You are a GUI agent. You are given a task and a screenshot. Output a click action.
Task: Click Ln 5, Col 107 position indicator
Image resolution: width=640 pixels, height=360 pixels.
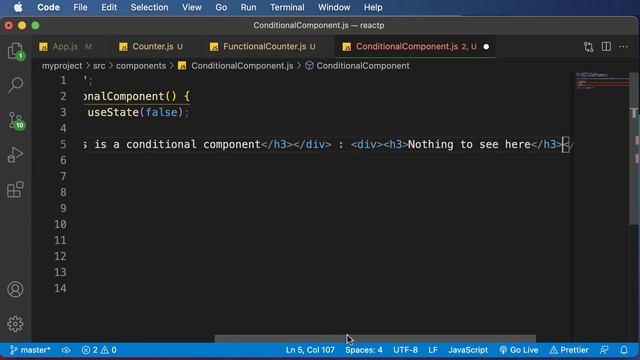pos(310,350)
